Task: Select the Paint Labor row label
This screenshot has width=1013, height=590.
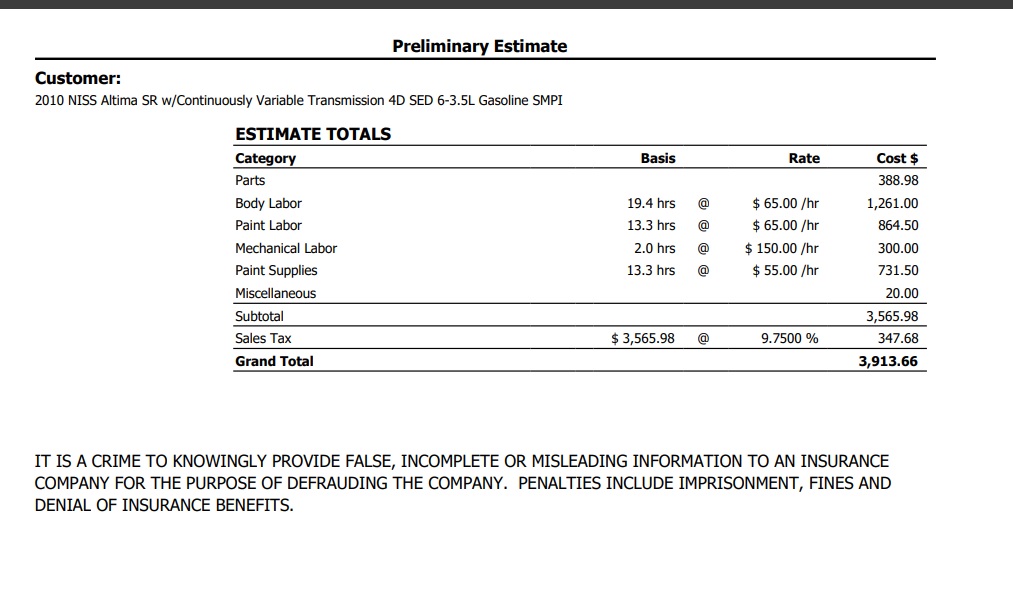Action: click(x=268, y=226)
